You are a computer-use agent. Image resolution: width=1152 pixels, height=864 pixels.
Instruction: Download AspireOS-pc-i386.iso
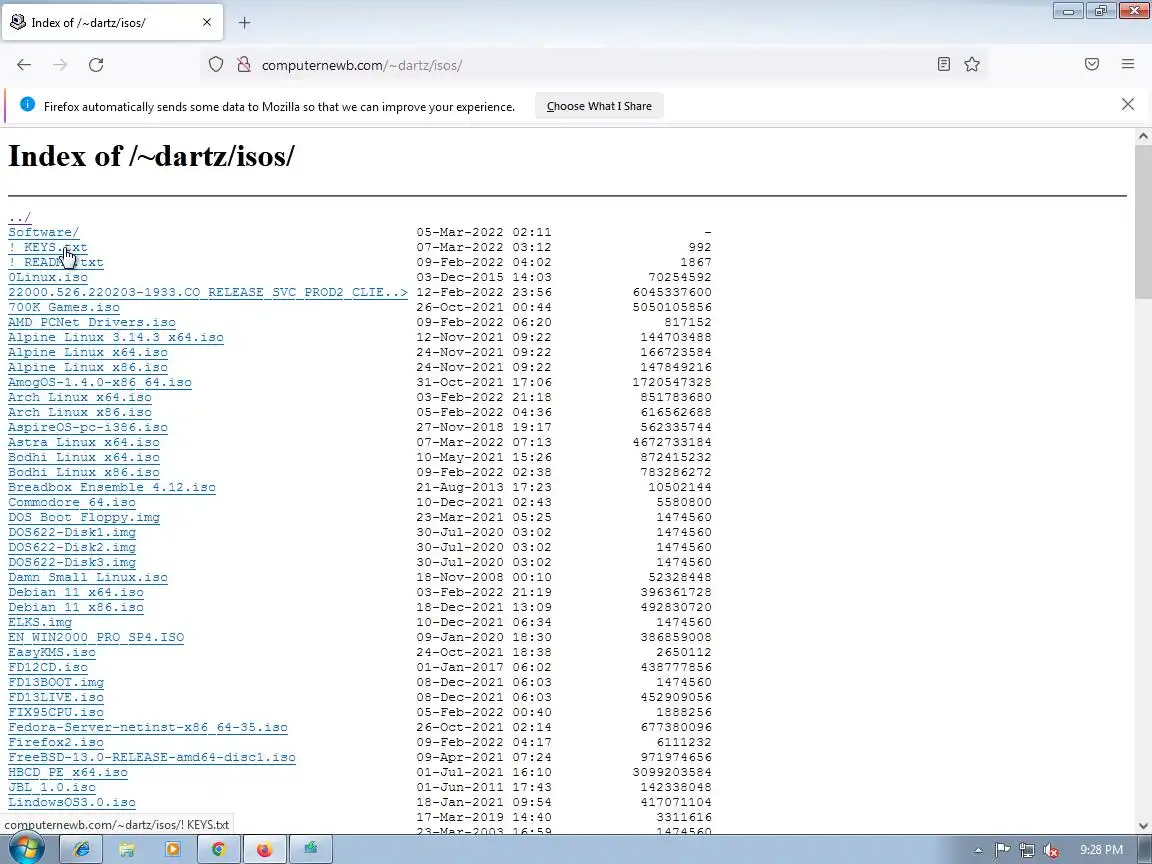[88, 428]
